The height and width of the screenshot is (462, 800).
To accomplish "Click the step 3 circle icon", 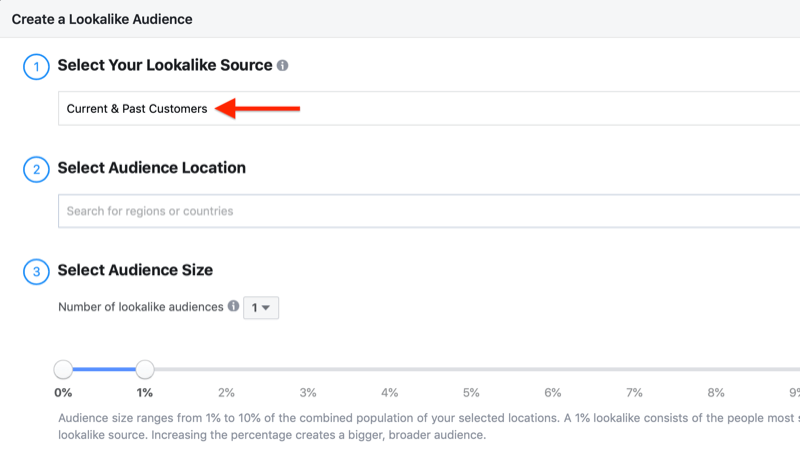I will point(36,272).
